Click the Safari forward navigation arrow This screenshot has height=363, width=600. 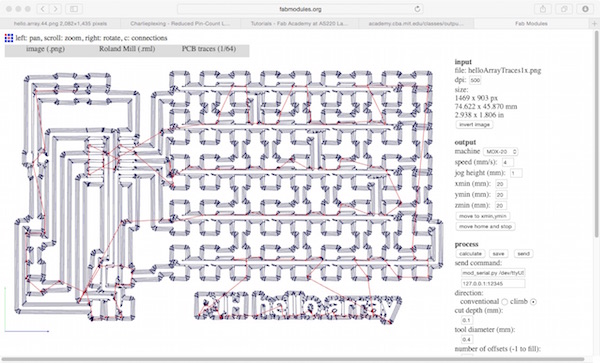[x=55, y=9]
